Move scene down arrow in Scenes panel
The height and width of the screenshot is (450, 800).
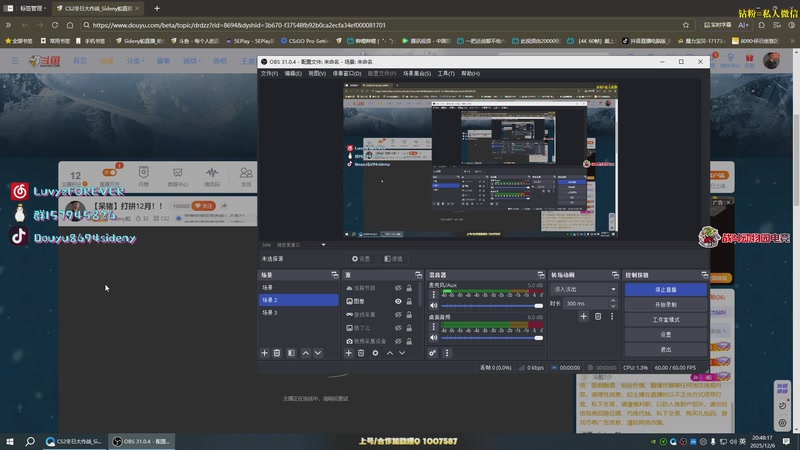[318, 353]
